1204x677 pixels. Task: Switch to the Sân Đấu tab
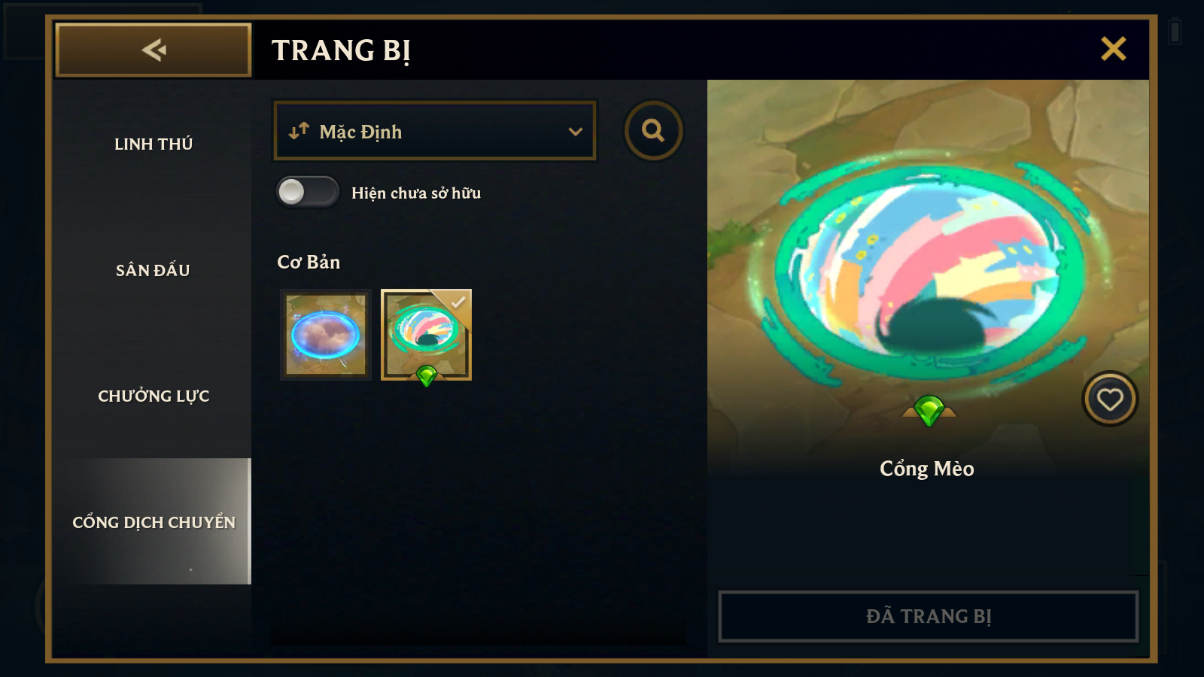click(153, 270)
